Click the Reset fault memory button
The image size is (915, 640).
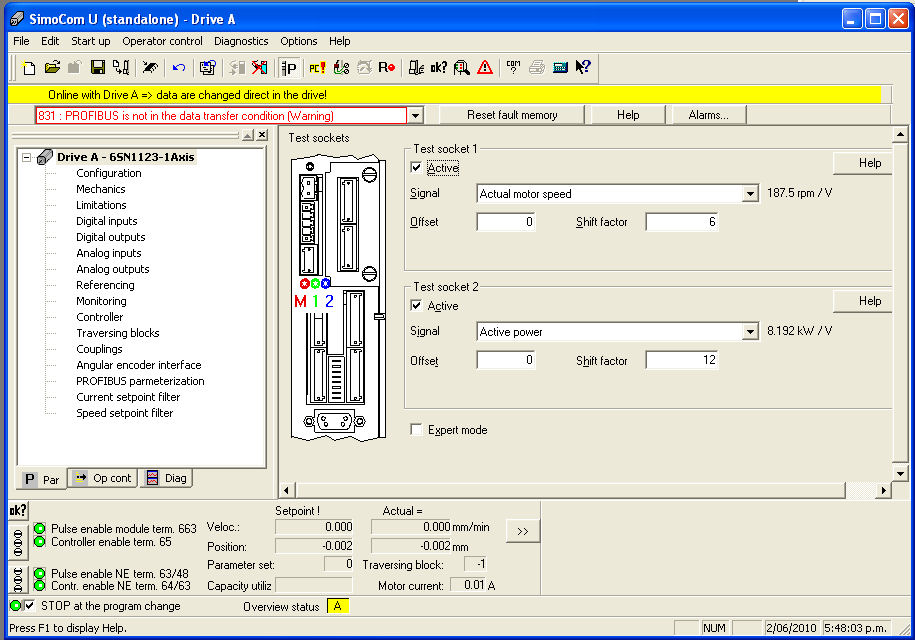click(512, 115)
